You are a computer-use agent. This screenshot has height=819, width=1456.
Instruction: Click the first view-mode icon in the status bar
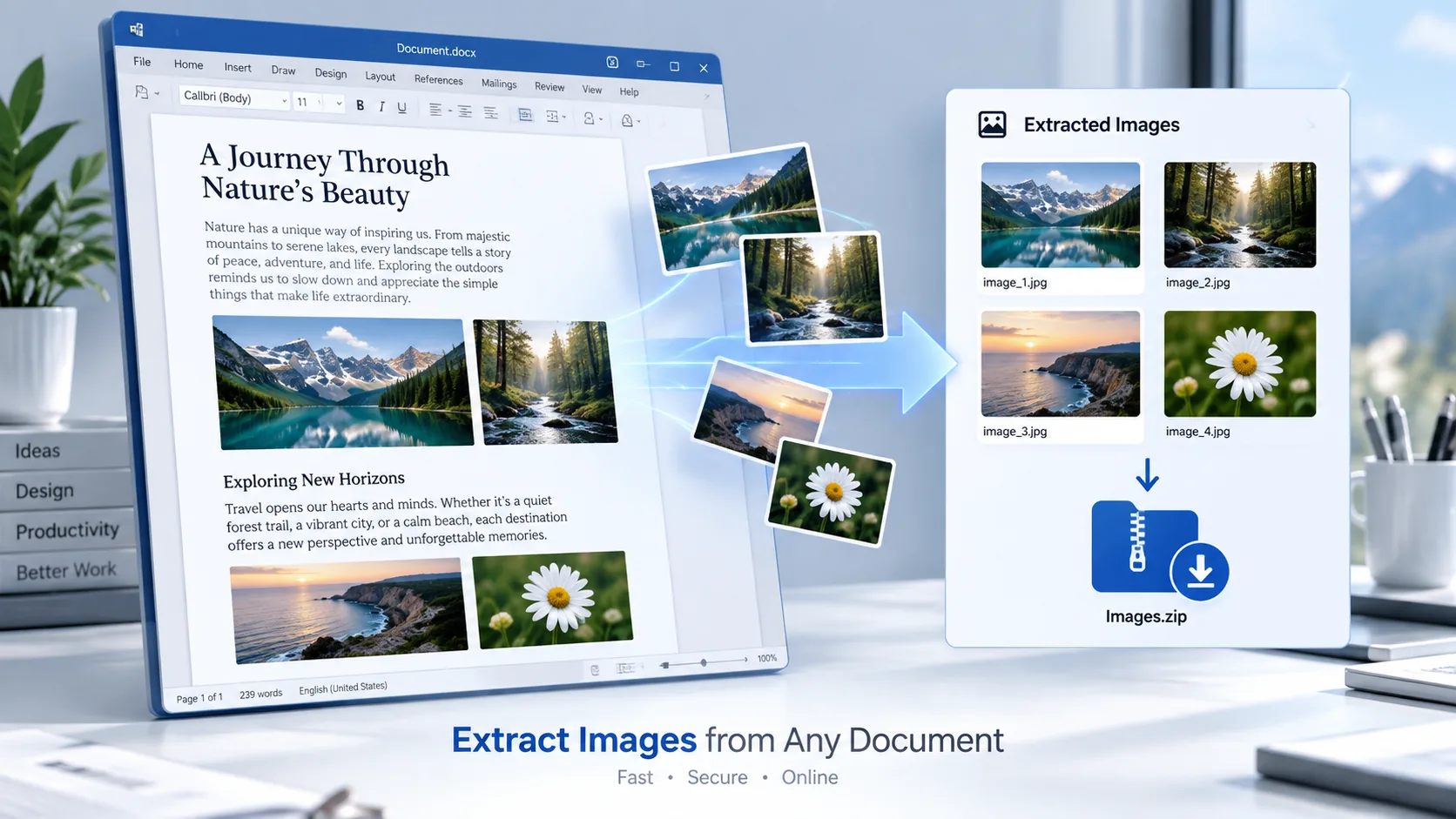click(595, 670)
